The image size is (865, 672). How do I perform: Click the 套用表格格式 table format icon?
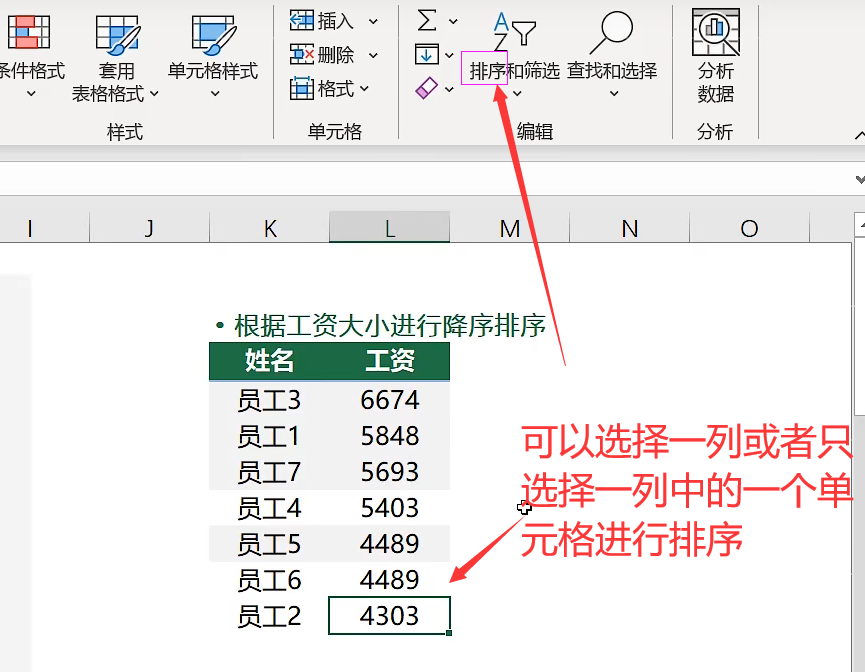pyautogui.click(x=117, y=34)
